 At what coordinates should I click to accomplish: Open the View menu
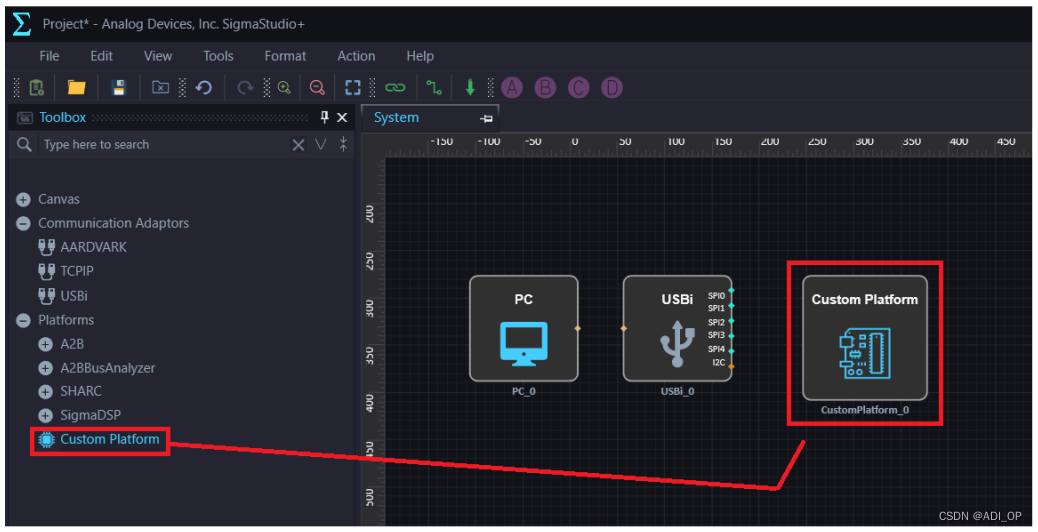tap(158, 56)
